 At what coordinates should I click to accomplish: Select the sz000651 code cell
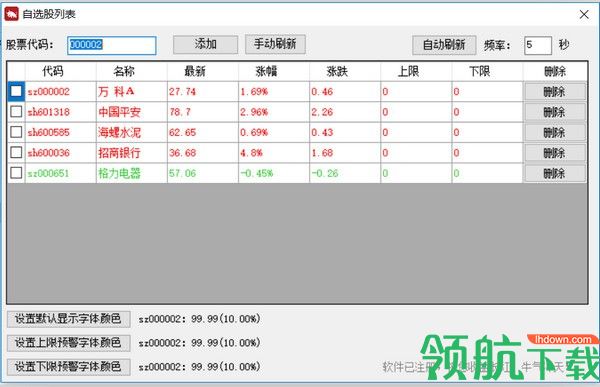click(x=60, y=173)
